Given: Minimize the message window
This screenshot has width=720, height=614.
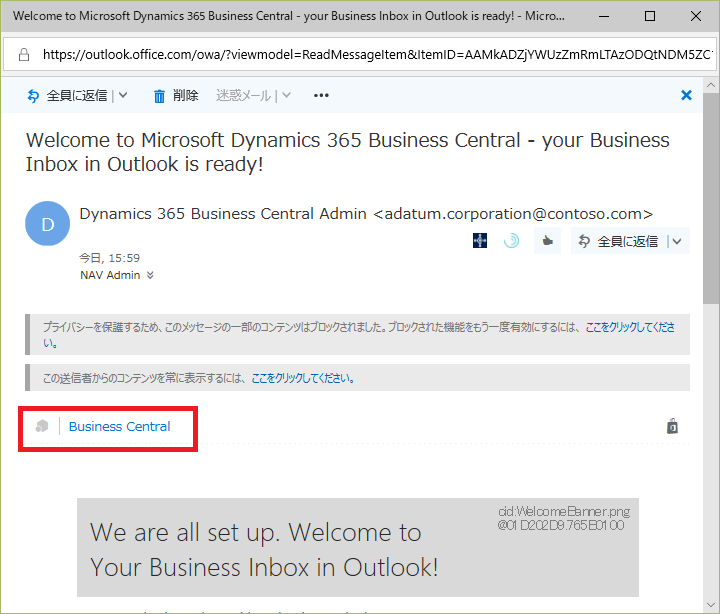Looking at the screenshot, I should (604, 16).
